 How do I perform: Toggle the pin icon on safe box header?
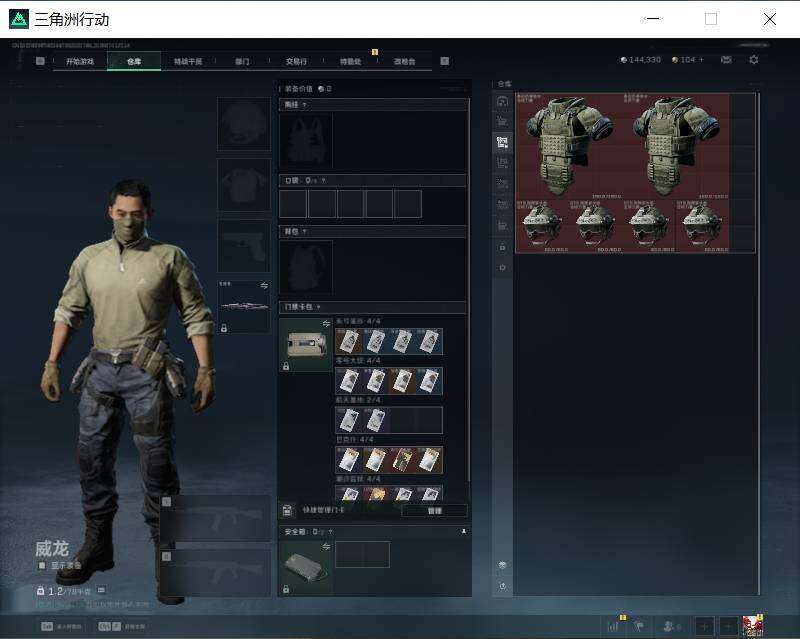coord(464,532)
